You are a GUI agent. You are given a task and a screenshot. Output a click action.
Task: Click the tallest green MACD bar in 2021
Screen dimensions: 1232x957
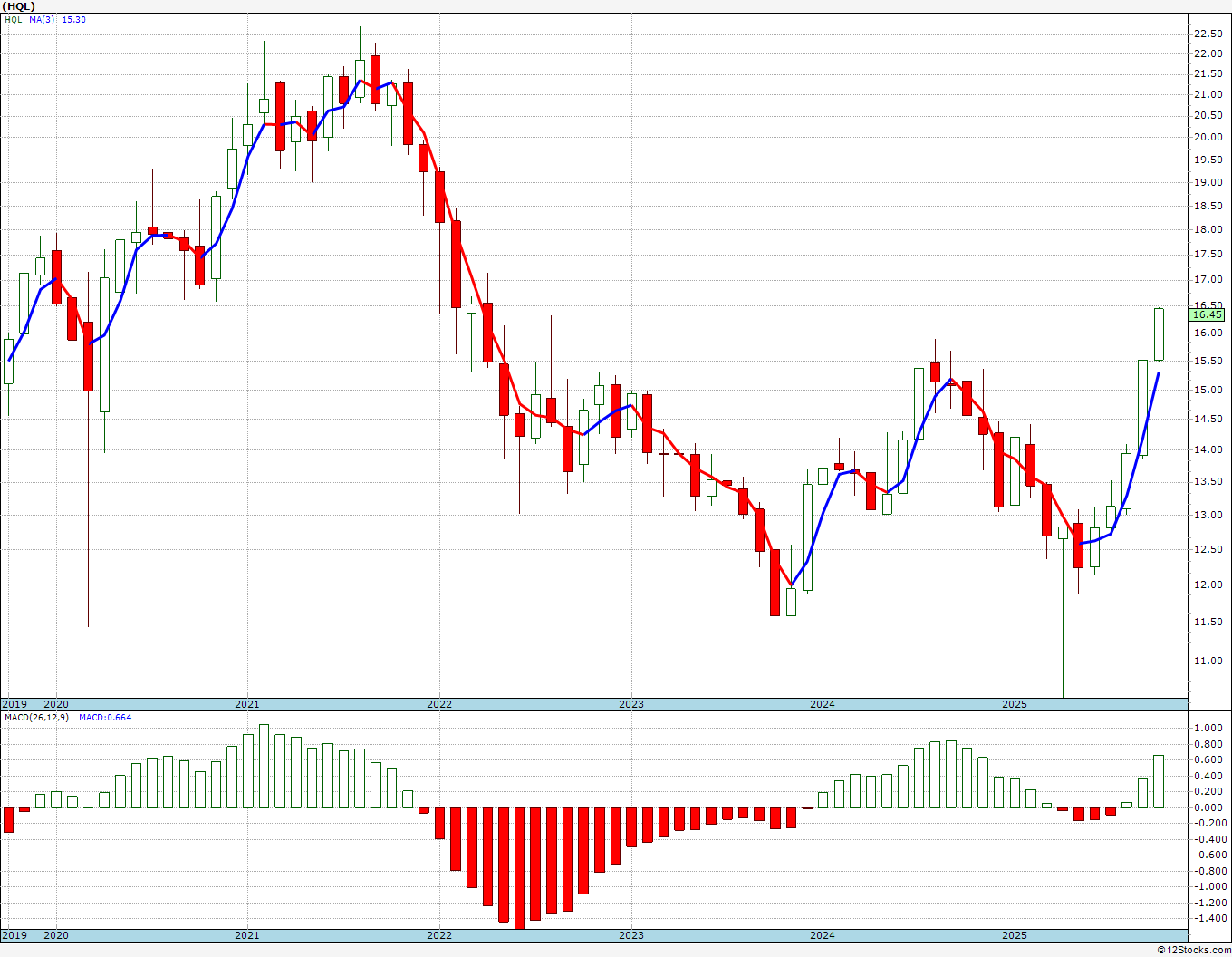click(264, 766)
